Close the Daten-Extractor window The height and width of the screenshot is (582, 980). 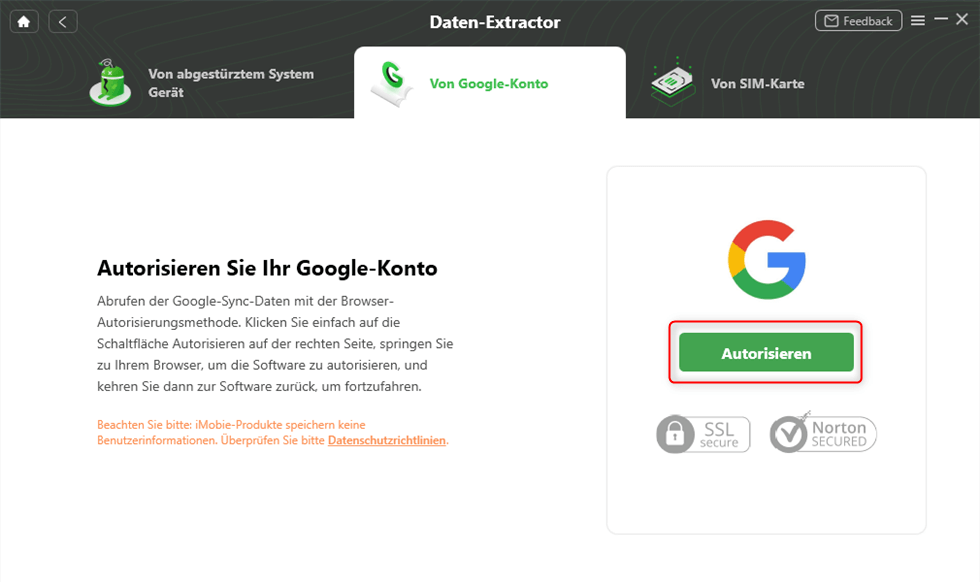coord(962,20)
